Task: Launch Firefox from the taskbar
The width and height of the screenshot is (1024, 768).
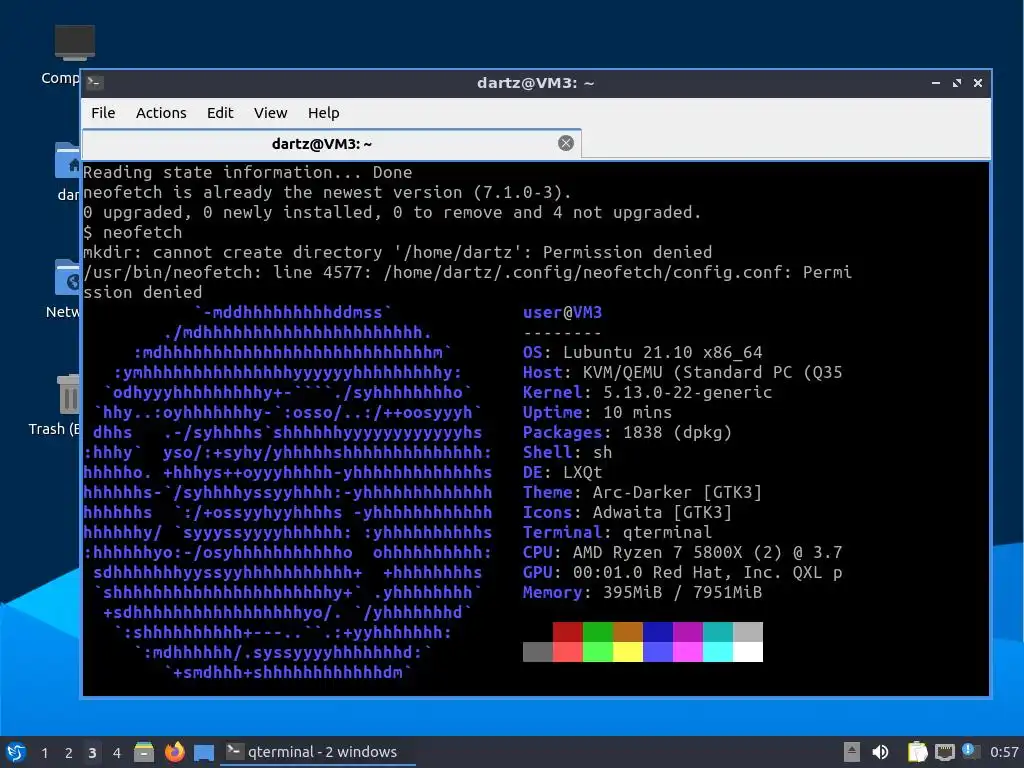Action: tap(174, 752)
